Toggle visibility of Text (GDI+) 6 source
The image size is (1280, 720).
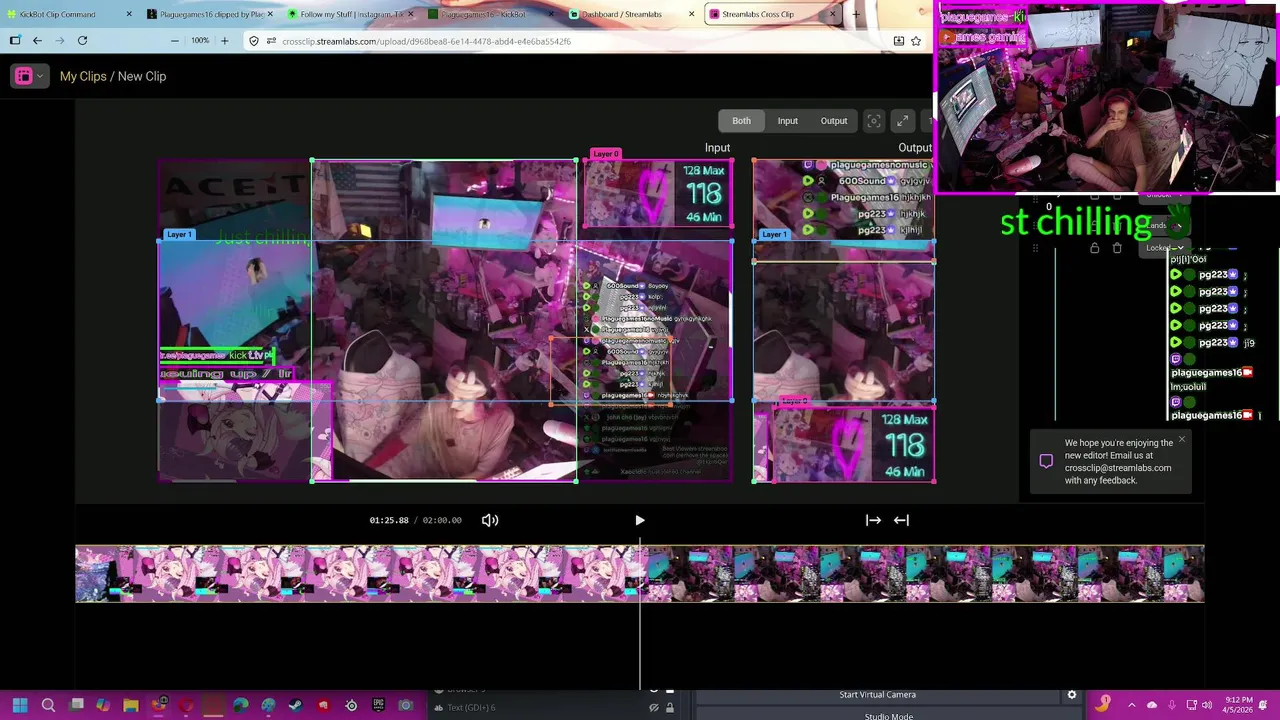654,708
